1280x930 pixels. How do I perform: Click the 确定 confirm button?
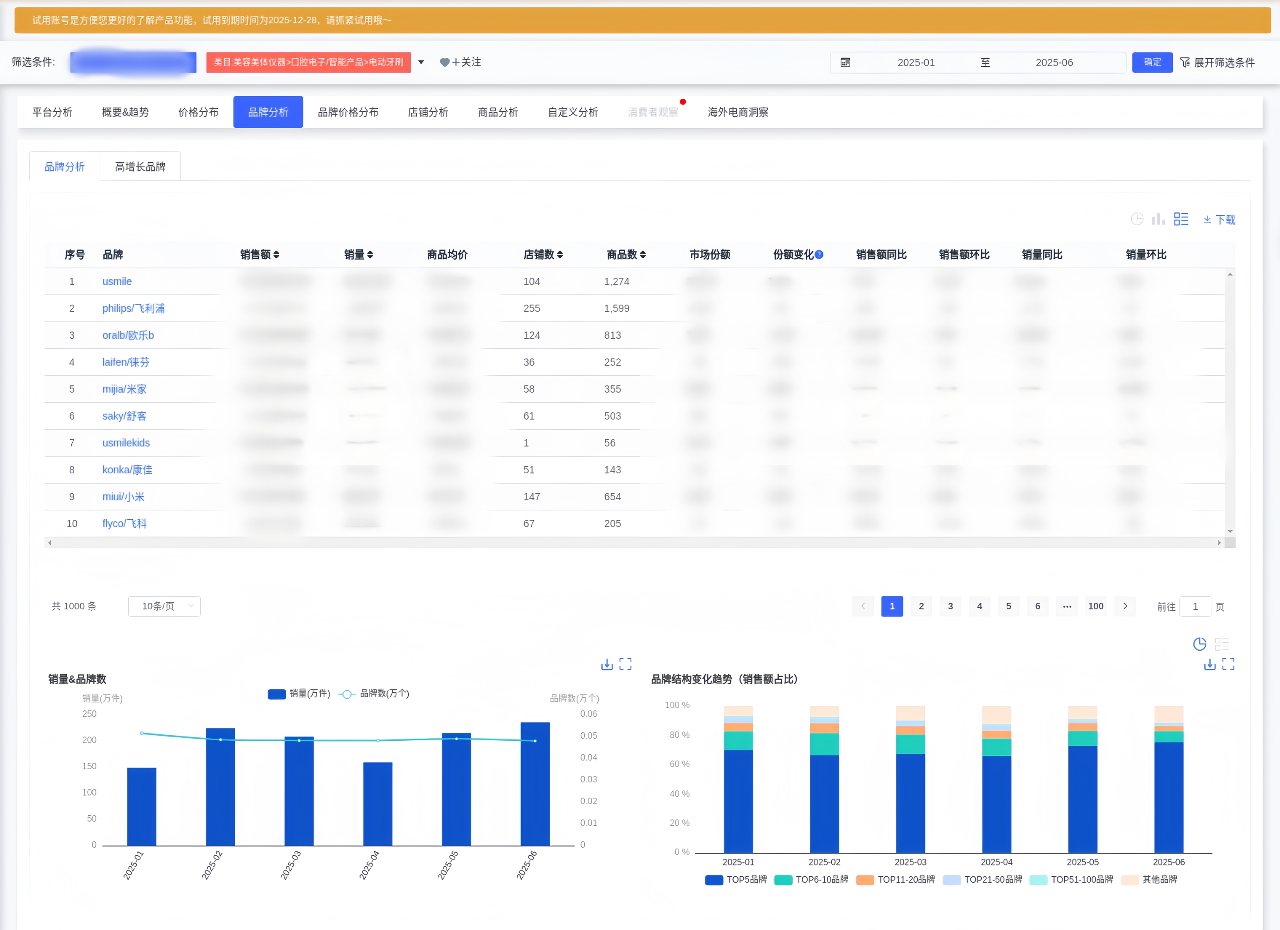[x=1152, y=62]
